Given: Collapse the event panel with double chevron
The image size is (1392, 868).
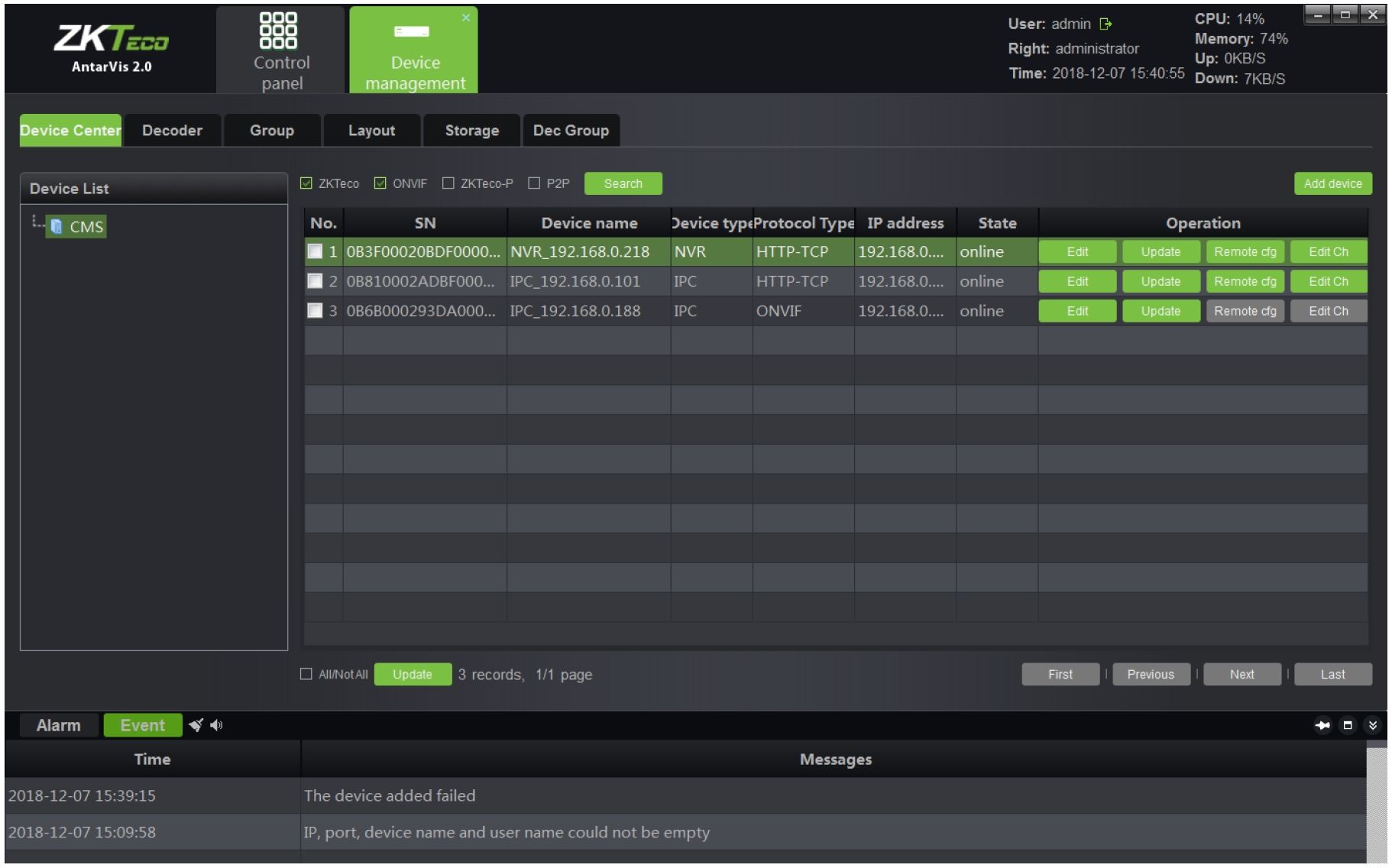Looking at the screenshot, I should click(1373, 725).
